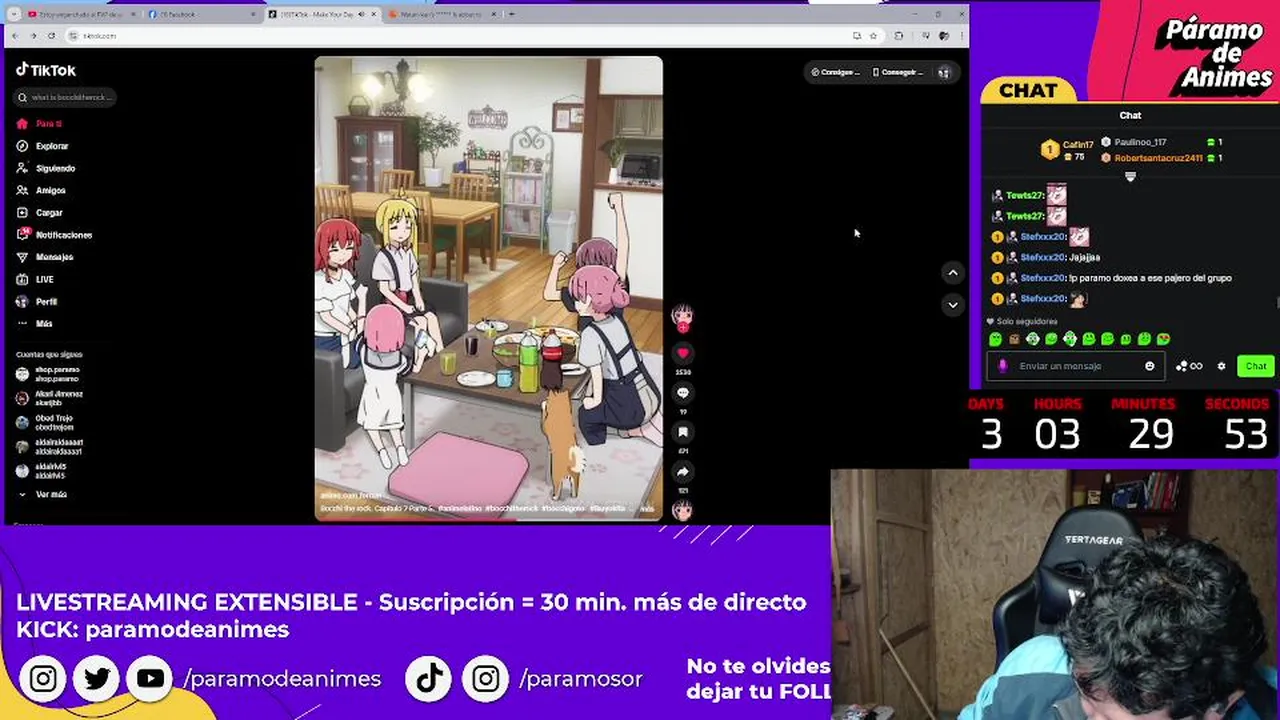Go to the Siguiendo feed
This screenshot has height=720, width=1280.
(46, 168)
